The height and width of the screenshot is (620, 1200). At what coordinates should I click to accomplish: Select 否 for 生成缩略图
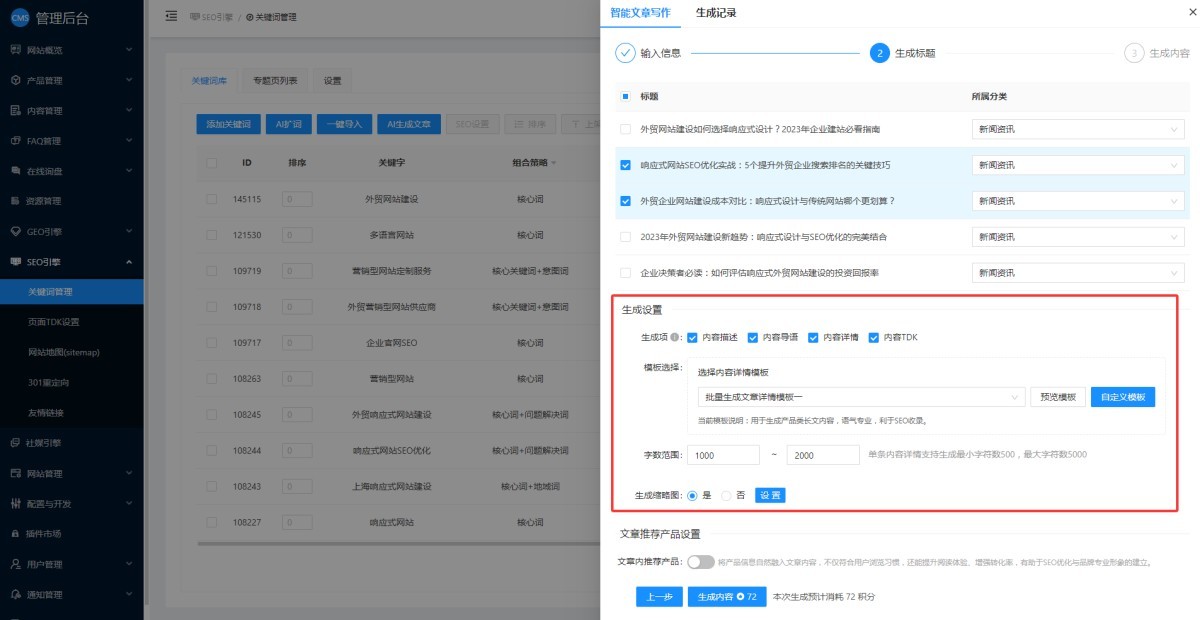pyautogui.click(x=727, y=495)
